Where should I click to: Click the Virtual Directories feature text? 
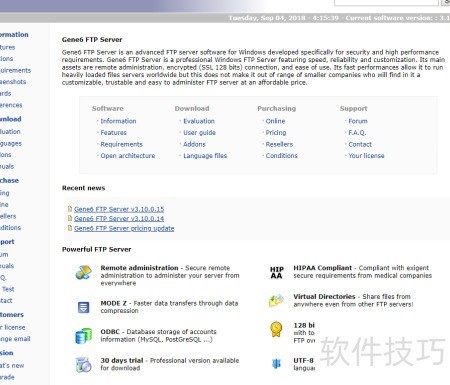tap(353, 300)
